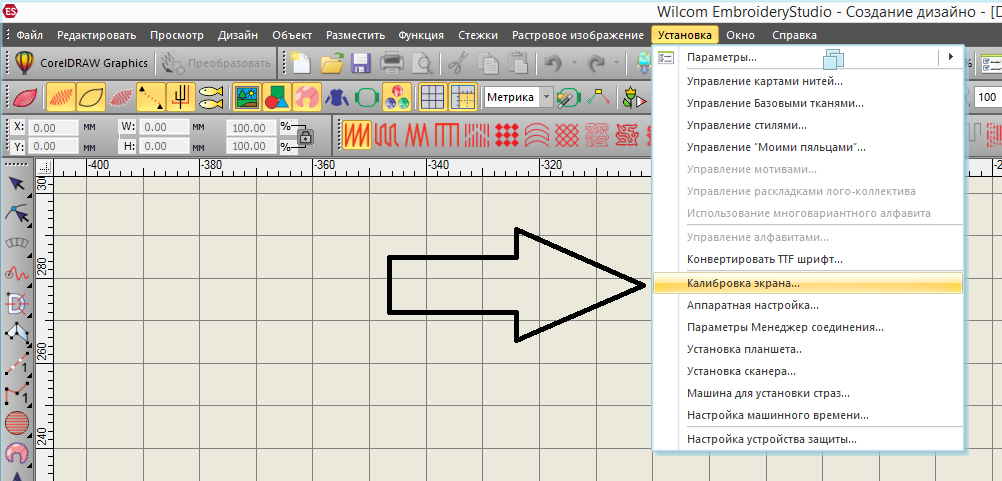
Task: Open print preview magnifier icon
Action: (x=422, y=63)
